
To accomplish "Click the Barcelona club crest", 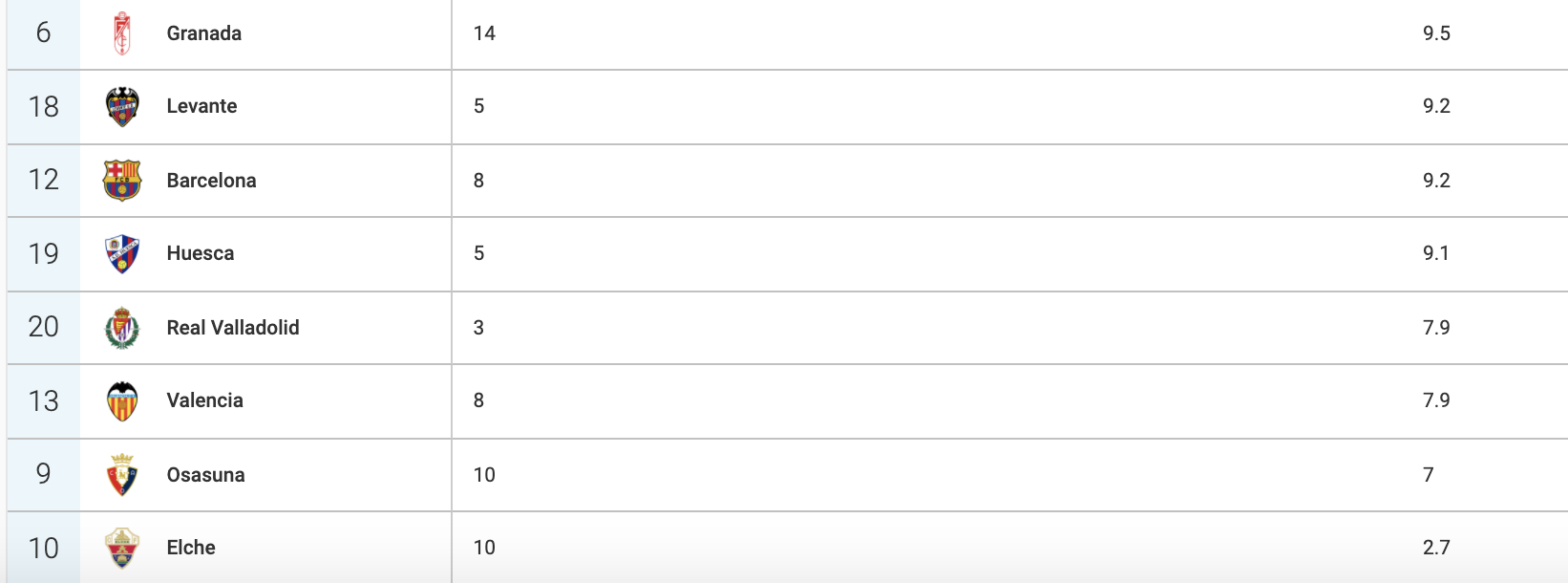I will point(121,180).
